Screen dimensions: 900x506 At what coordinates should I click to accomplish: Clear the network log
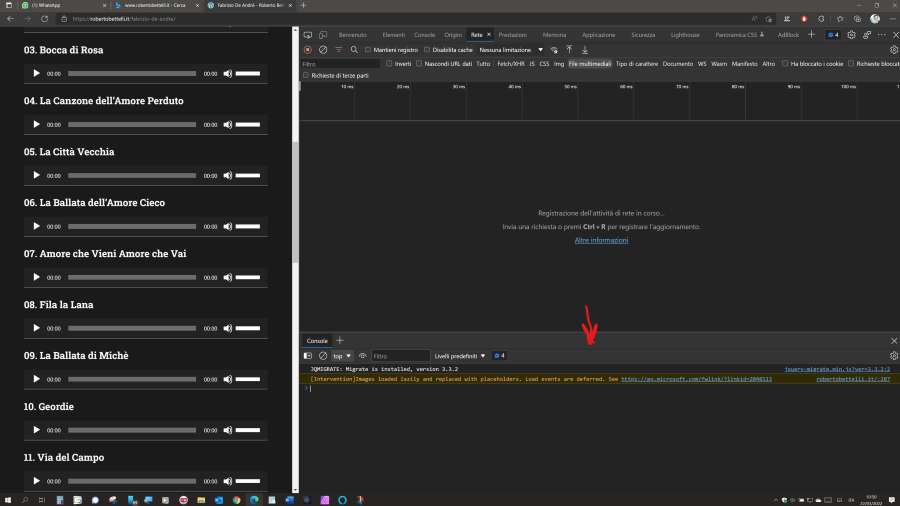(323, 49)
